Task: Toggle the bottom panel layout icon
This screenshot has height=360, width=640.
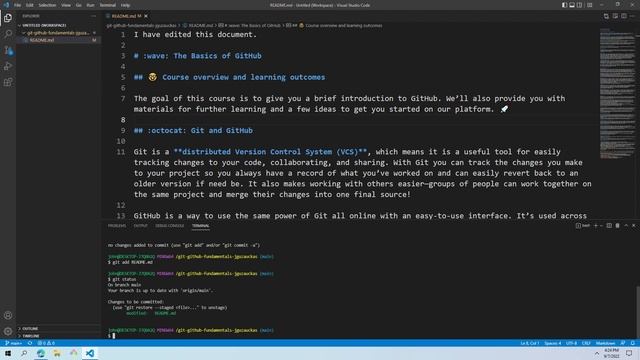Action: (572, 5)
